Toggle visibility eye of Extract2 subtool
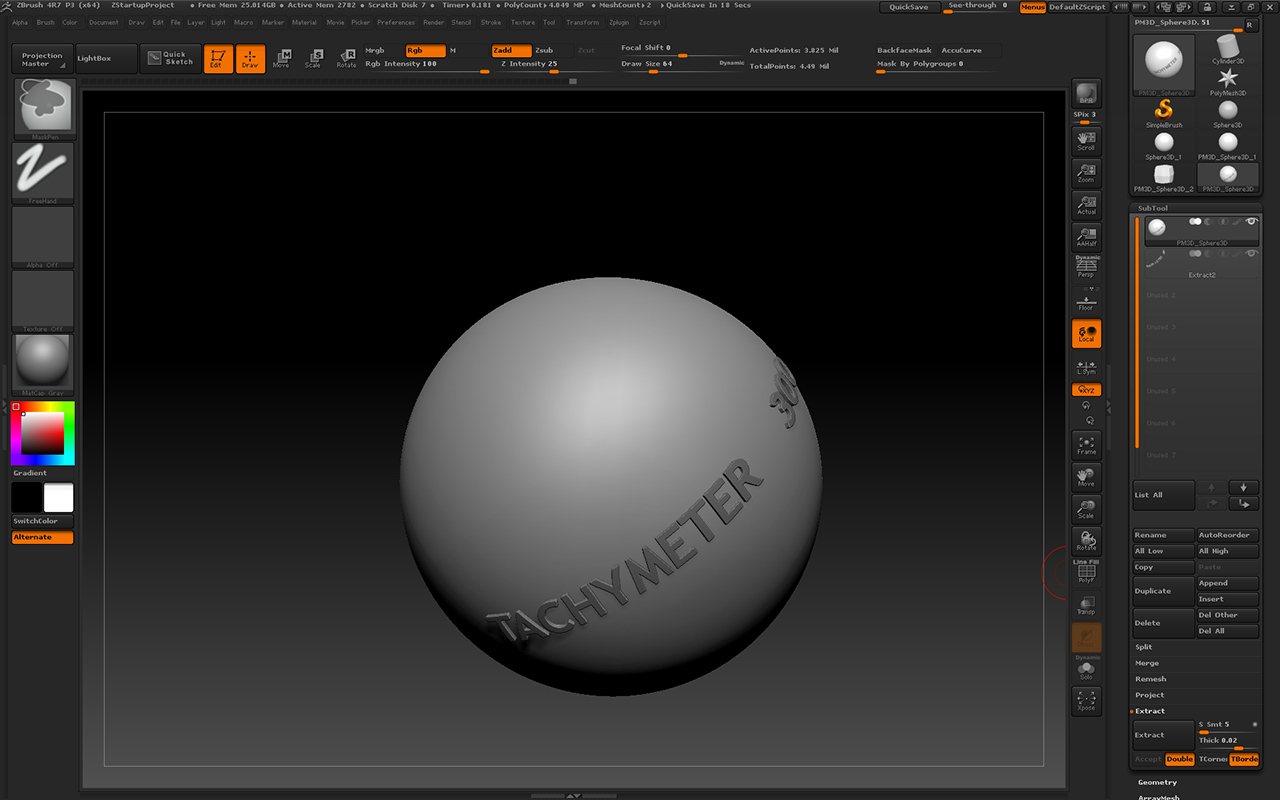Screen dimensions: 1280x800 [1251, 254]
